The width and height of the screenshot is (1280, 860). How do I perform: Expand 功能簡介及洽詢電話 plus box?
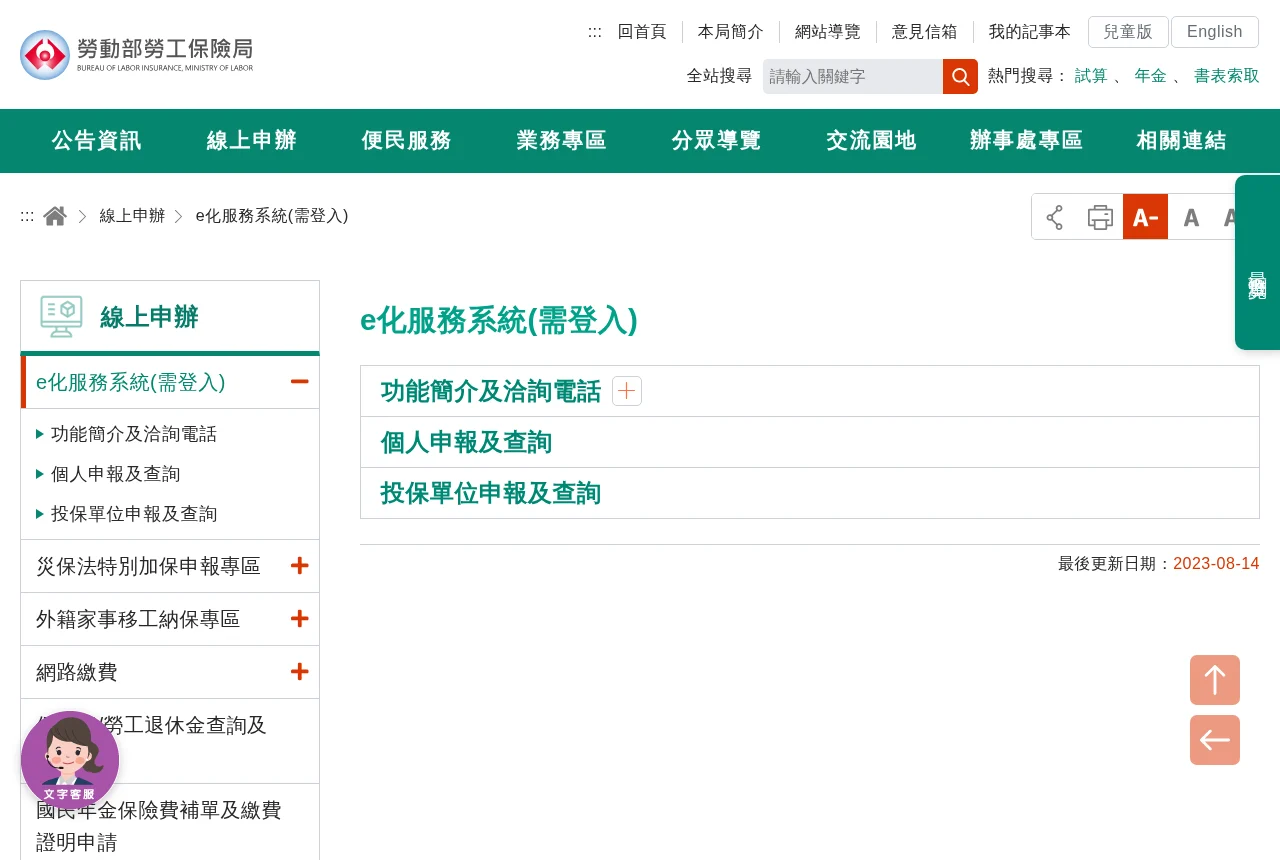(x=627, y=391)
